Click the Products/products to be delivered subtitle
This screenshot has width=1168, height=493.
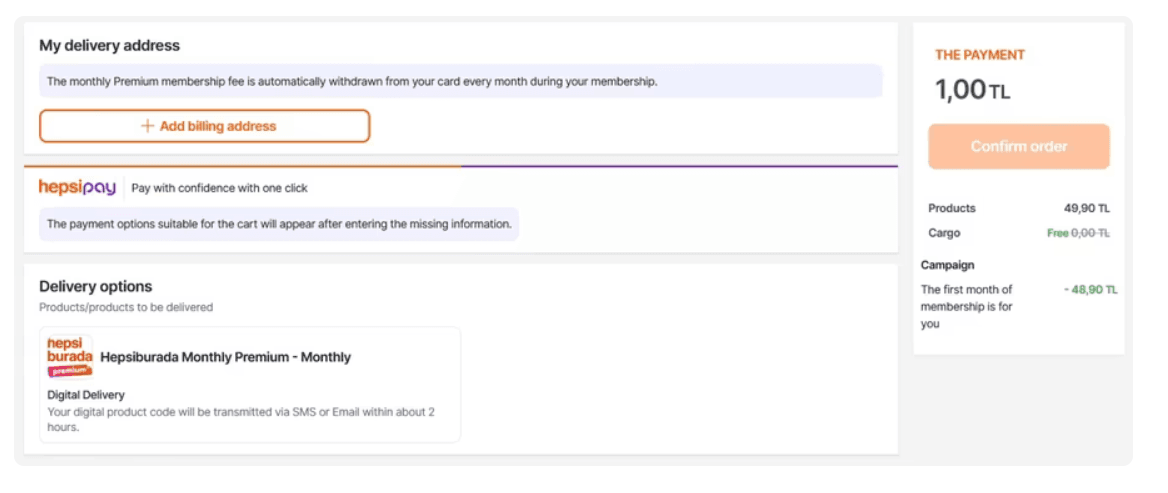[126, 307]
